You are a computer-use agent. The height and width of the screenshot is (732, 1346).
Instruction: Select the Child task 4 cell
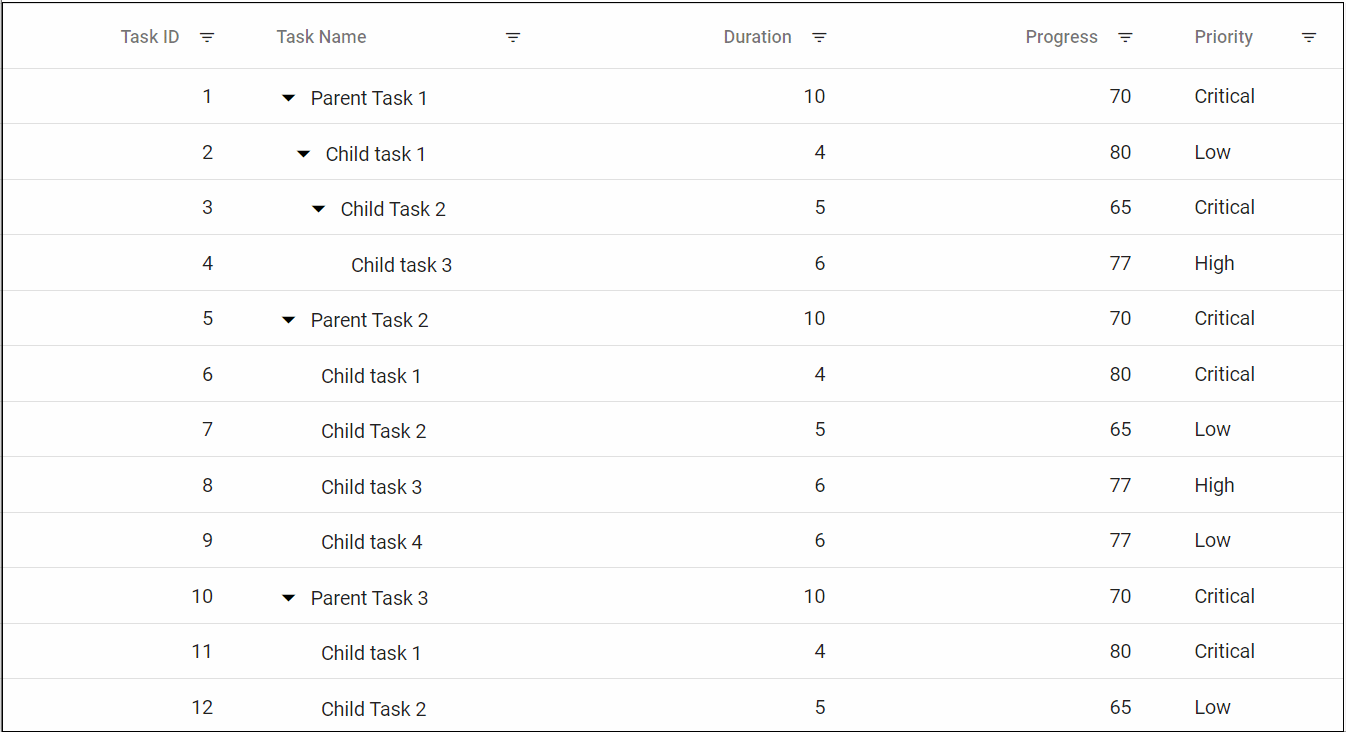click(371, 542)
